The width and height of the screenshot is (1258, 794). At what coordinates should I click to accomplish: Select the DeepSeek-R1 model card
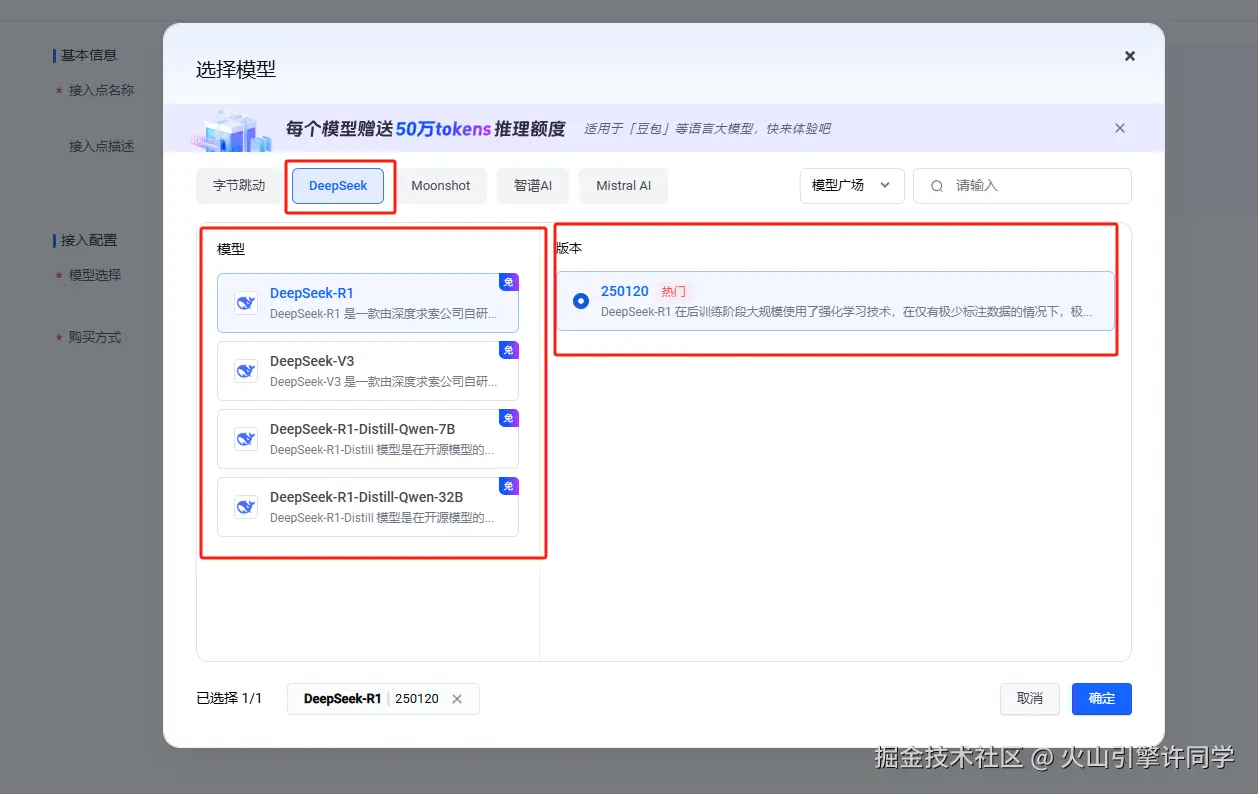click(x=368, y=303)
